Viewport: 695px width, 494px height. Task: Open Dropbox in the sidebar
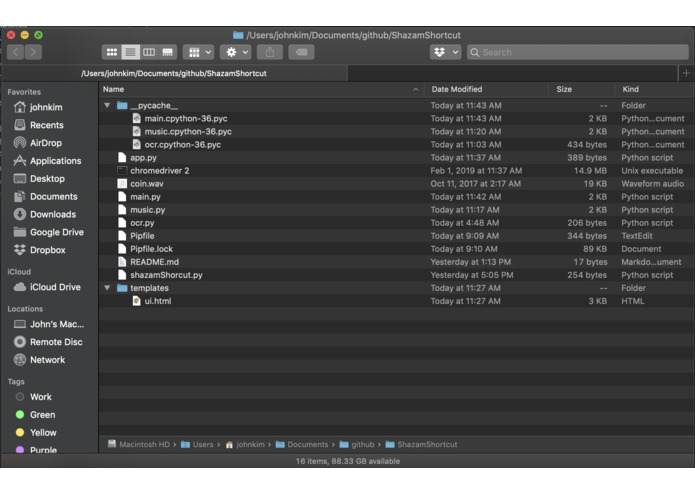click(x=47, y=250)
